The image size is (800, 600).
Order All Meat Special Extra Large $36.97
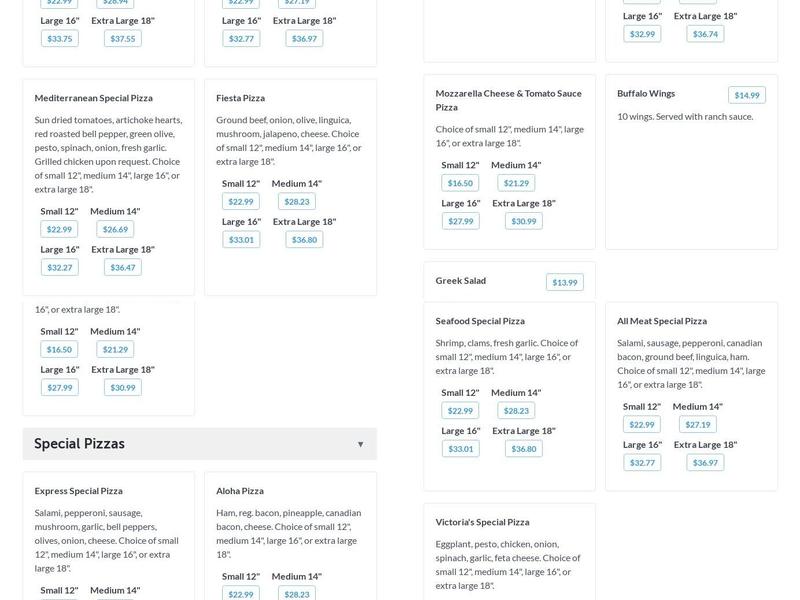[x=705, y=462]
